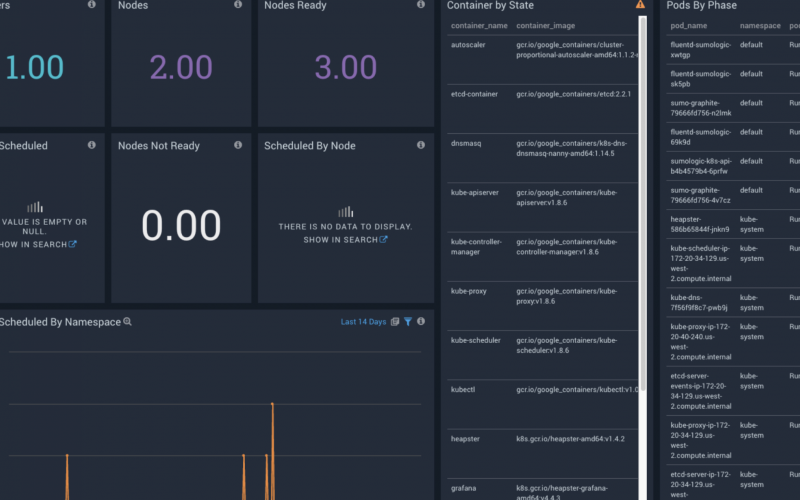Click the filter funnel icon on namespace chart

(x=408, y=322)
